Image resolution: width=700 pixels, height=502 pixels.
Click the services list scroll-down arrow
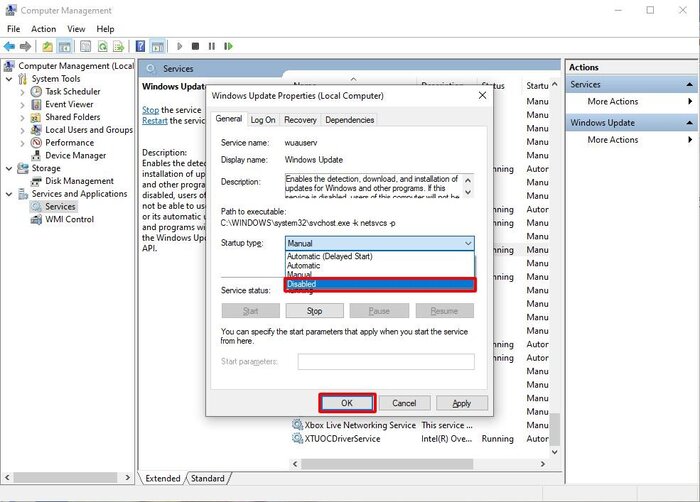[554, 452]
